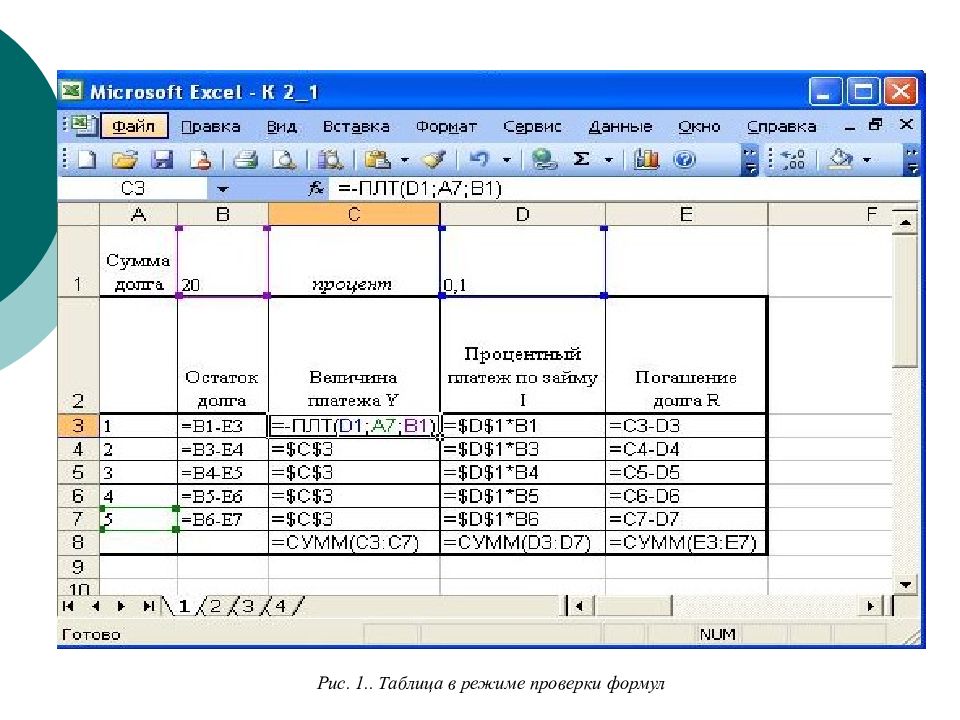Image resolution: width=960 pixels, height=720 pixels.
Task: Select cell containing =$D$1*B4
Action: click(522, 473)
